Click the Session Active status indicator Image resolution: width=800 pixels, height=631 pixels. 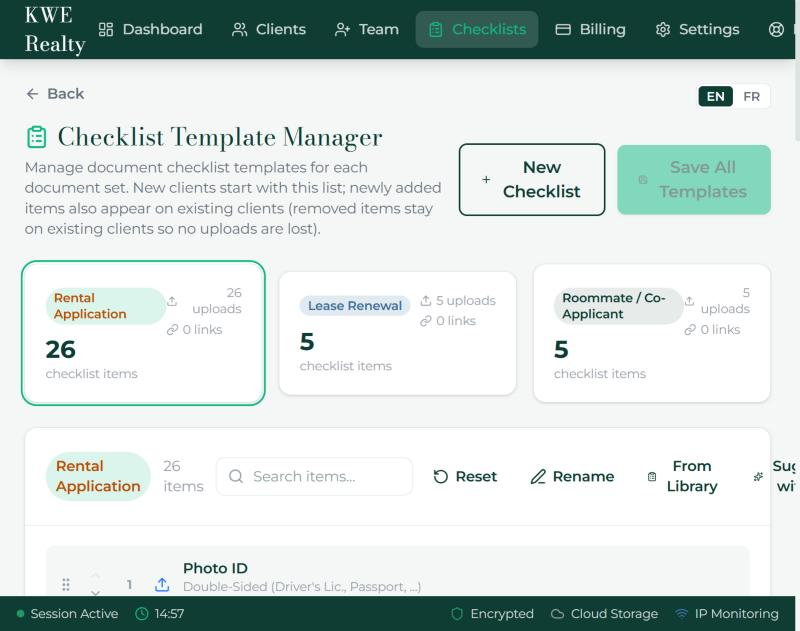click(x=67, y=614)
